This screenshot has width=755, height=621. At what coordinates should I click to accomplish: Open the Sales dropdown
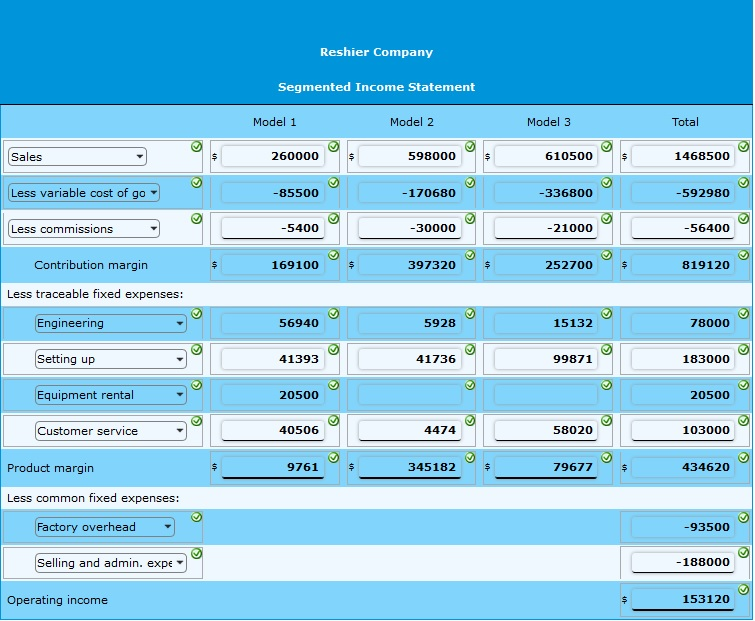tap(77, 157)
